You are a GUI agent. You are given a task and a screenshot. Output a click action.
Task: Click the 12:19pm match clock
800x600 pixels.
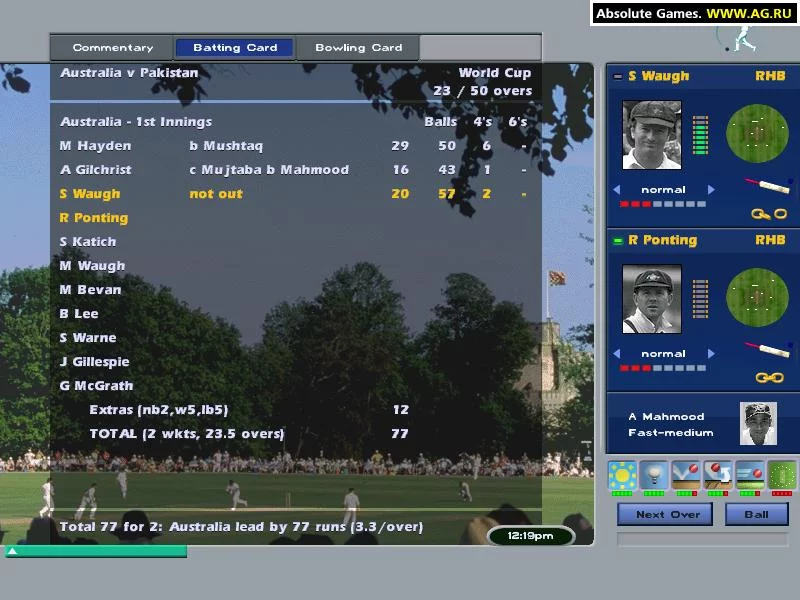pos(531,536)
